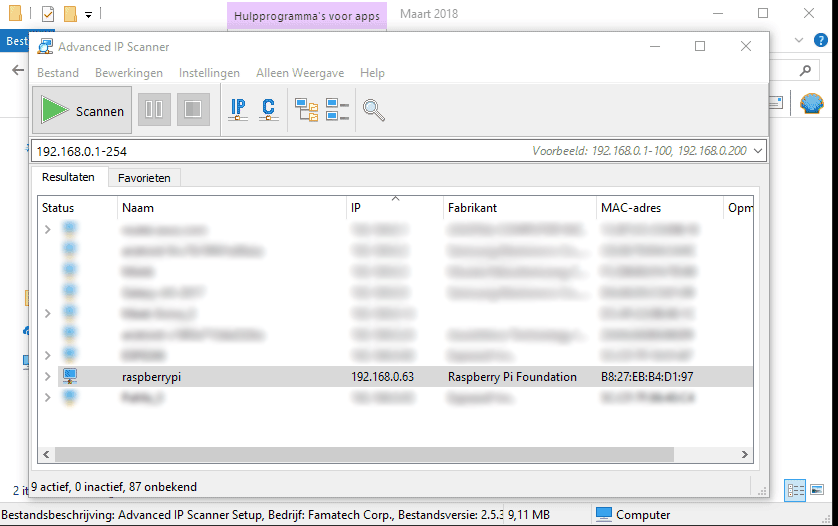Open the Instellingen menu
Image resolution: width=838 pixels, height=526 pixels.
click(x=209, y=73)
